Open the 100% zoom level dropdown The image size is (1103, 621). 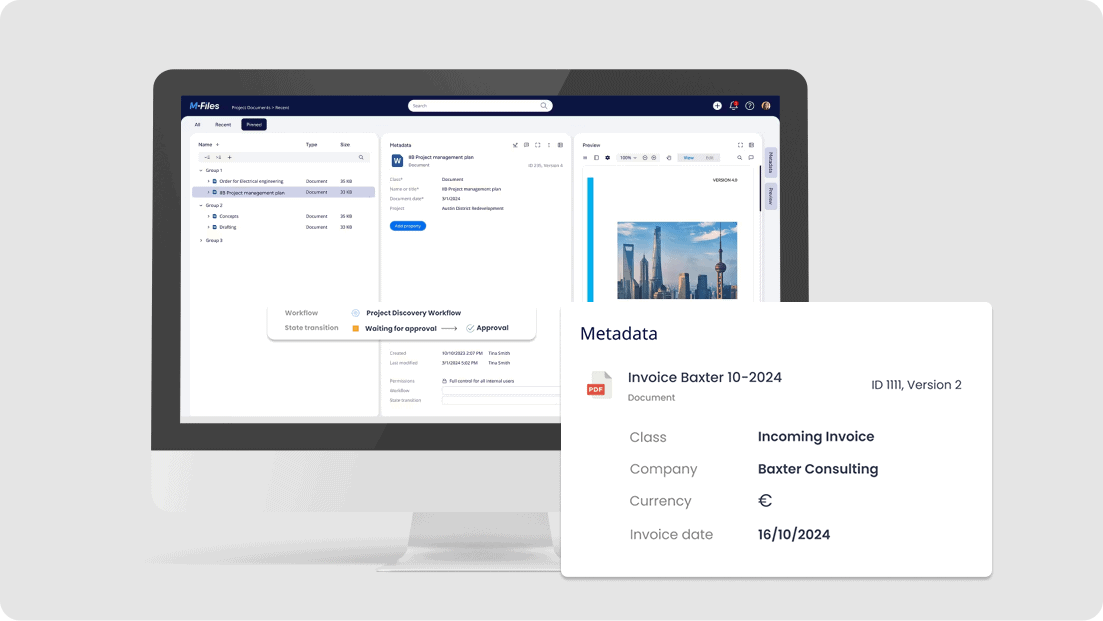[x=627, y=158]
